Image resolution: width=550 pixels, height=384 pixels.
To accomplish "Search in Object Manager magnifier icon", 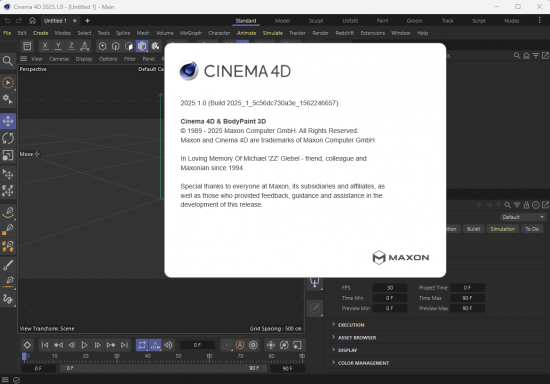I will tap(517, 55).
